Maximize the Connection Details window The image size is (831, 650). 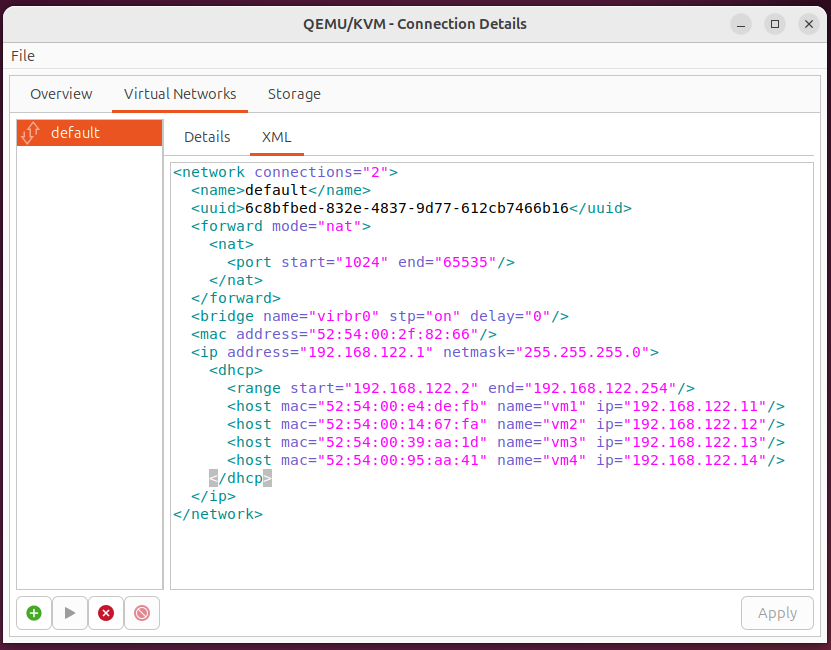tap(775, 24)
